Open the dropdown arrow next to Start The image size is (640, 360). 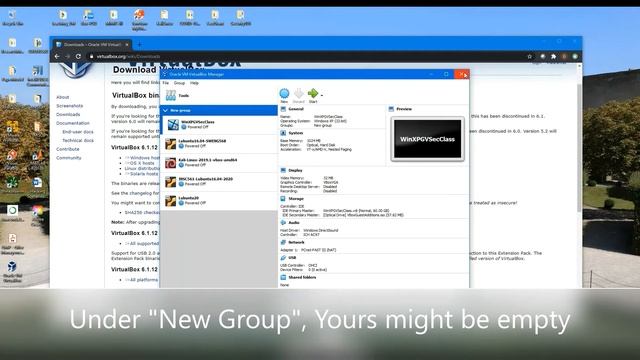(322, 95)
